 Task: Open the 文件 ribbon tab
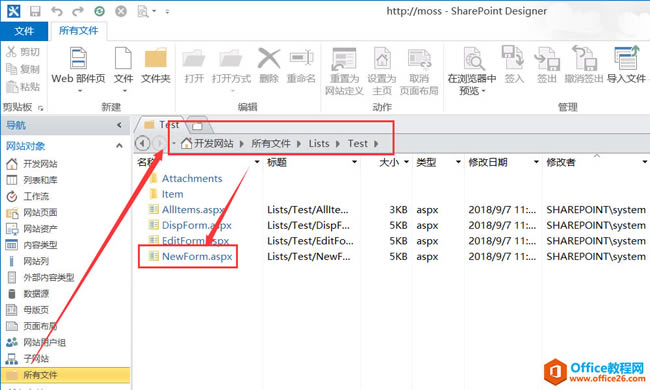(x=24, y=31)
